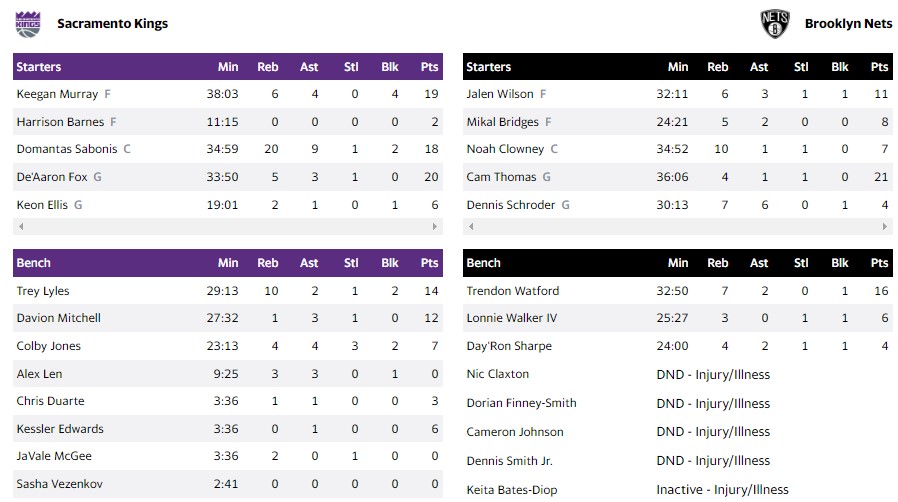Open Cam Thomas player profile
898x502 pixels.
click(501, 177)
